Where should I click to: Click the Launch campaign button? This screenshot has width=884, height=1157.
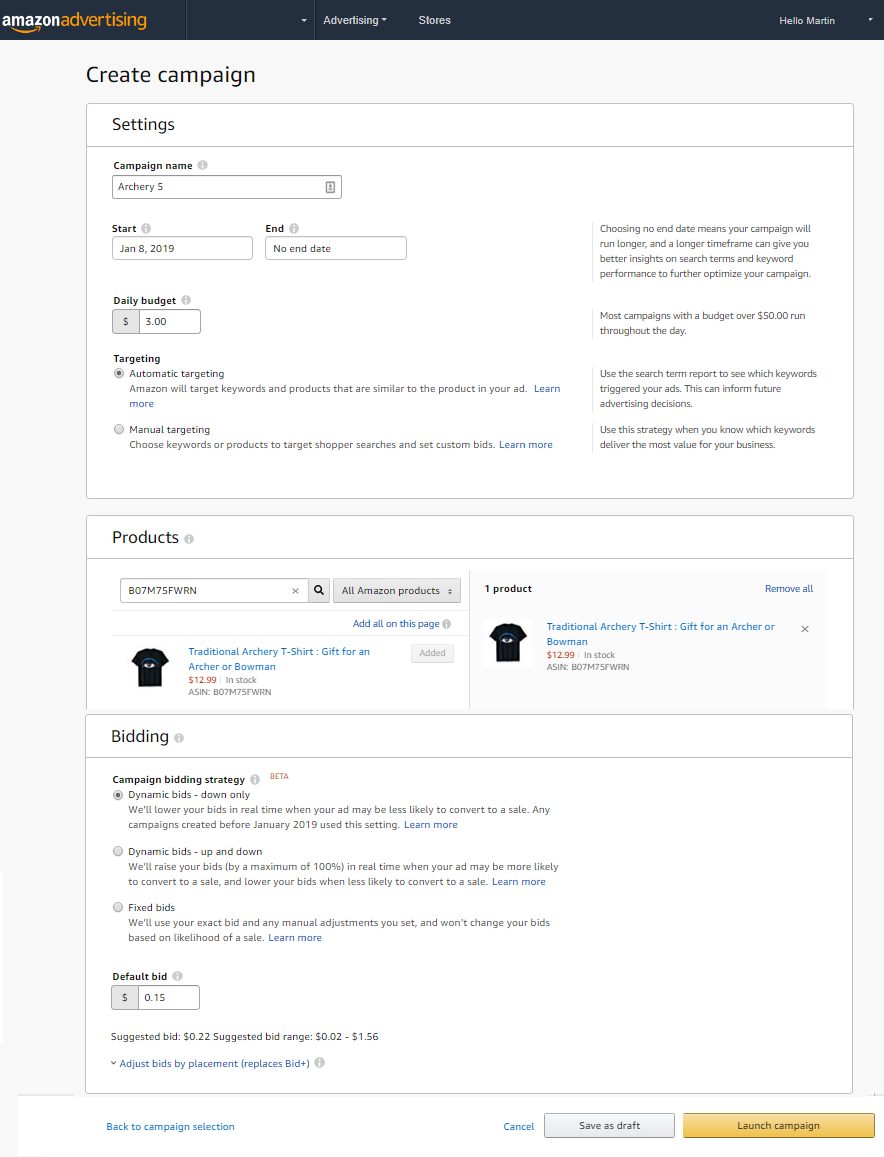point(778,1126)
